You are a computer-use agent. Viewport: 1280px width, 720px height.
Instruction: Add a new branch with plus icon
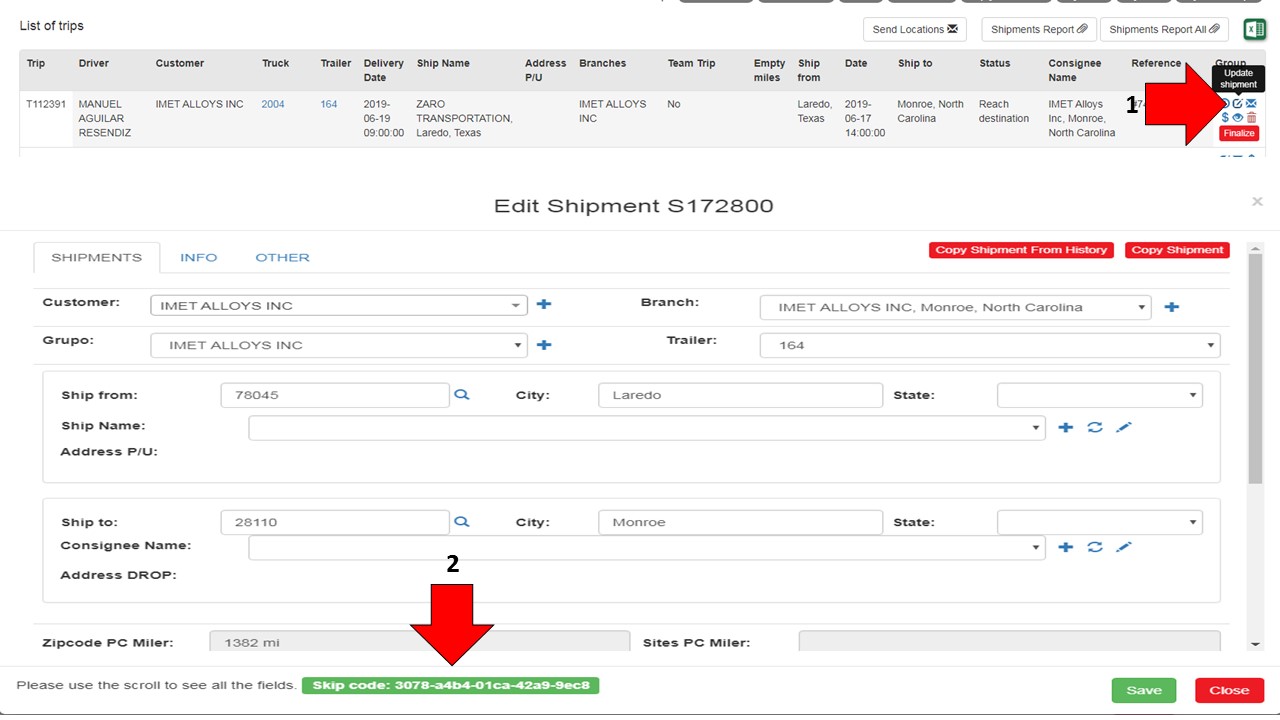click(1172, 307)
